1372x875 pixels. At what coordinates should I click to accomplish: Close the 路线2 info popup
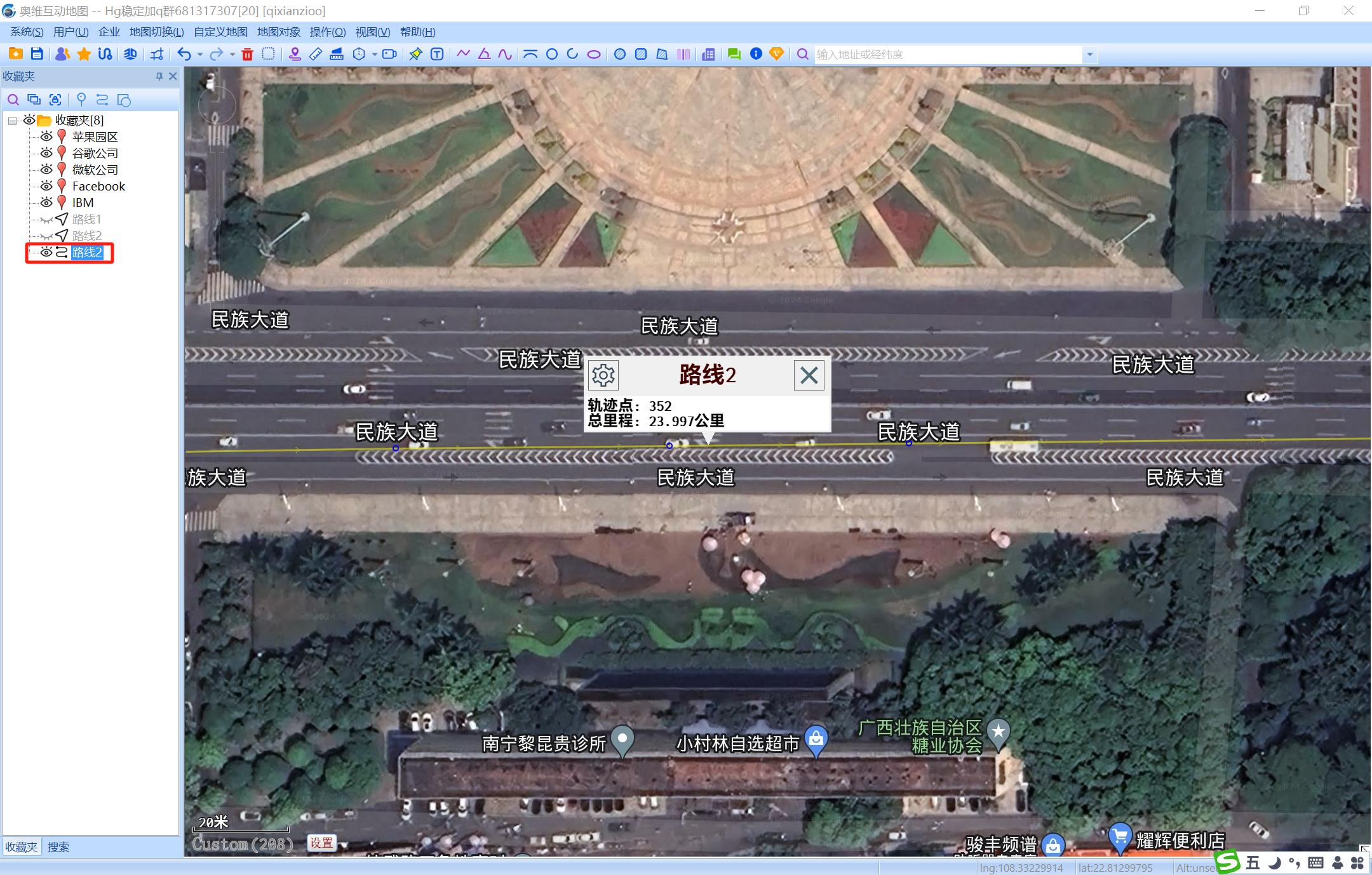click(809, 375)
